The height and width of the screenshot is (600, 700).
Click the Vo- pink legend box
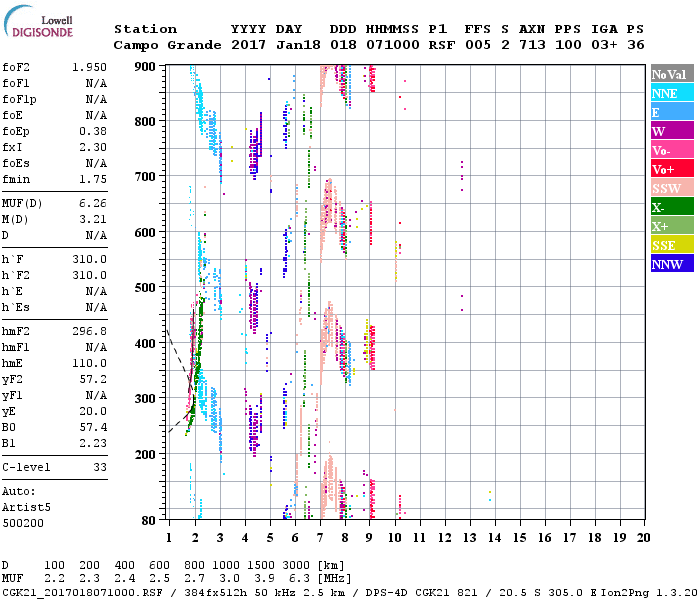tap(672, 150)
